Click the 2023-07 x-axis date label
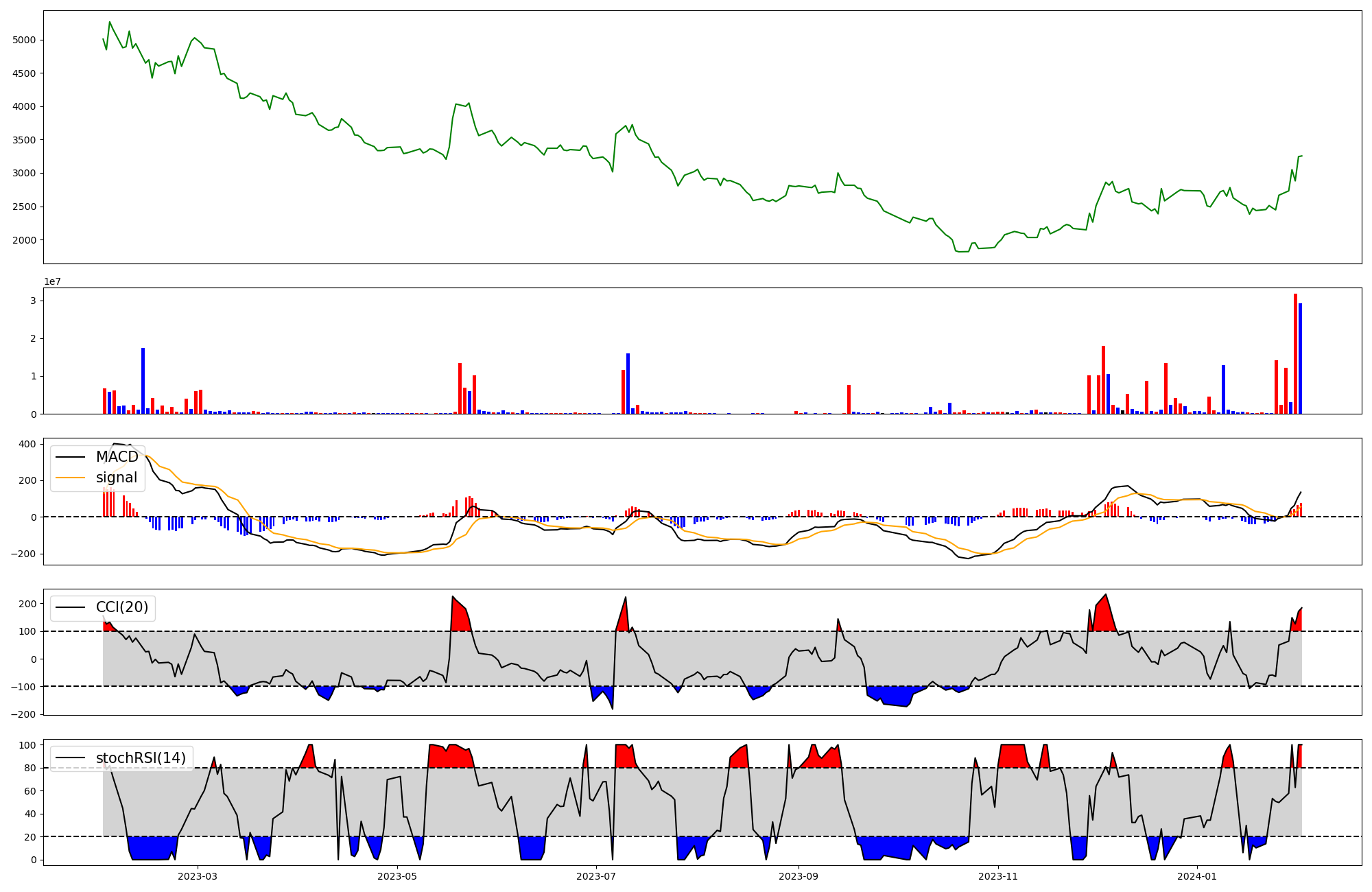1372x892 pixels. click(595, 876)
